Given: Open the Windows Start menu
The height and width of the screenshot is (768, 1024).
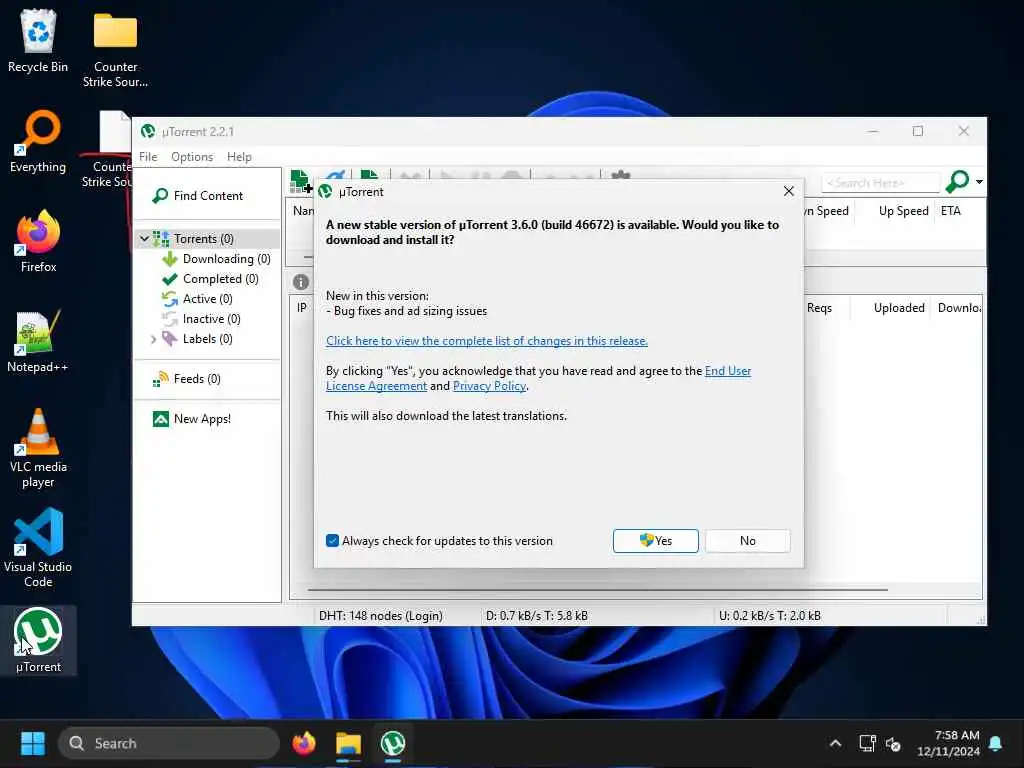Looking at the screenshot, I should (x=33, y=743).
